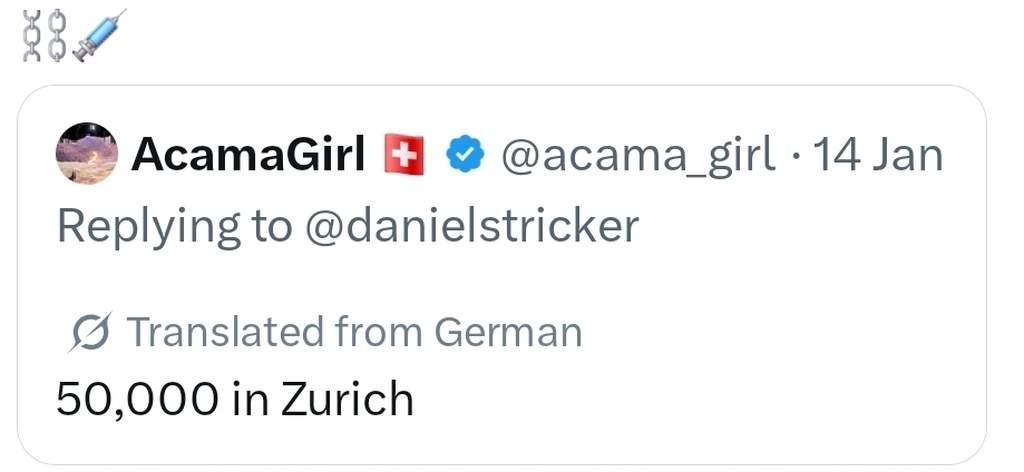Click the tweet text "50,000 in Zurich"

point(235,399)
